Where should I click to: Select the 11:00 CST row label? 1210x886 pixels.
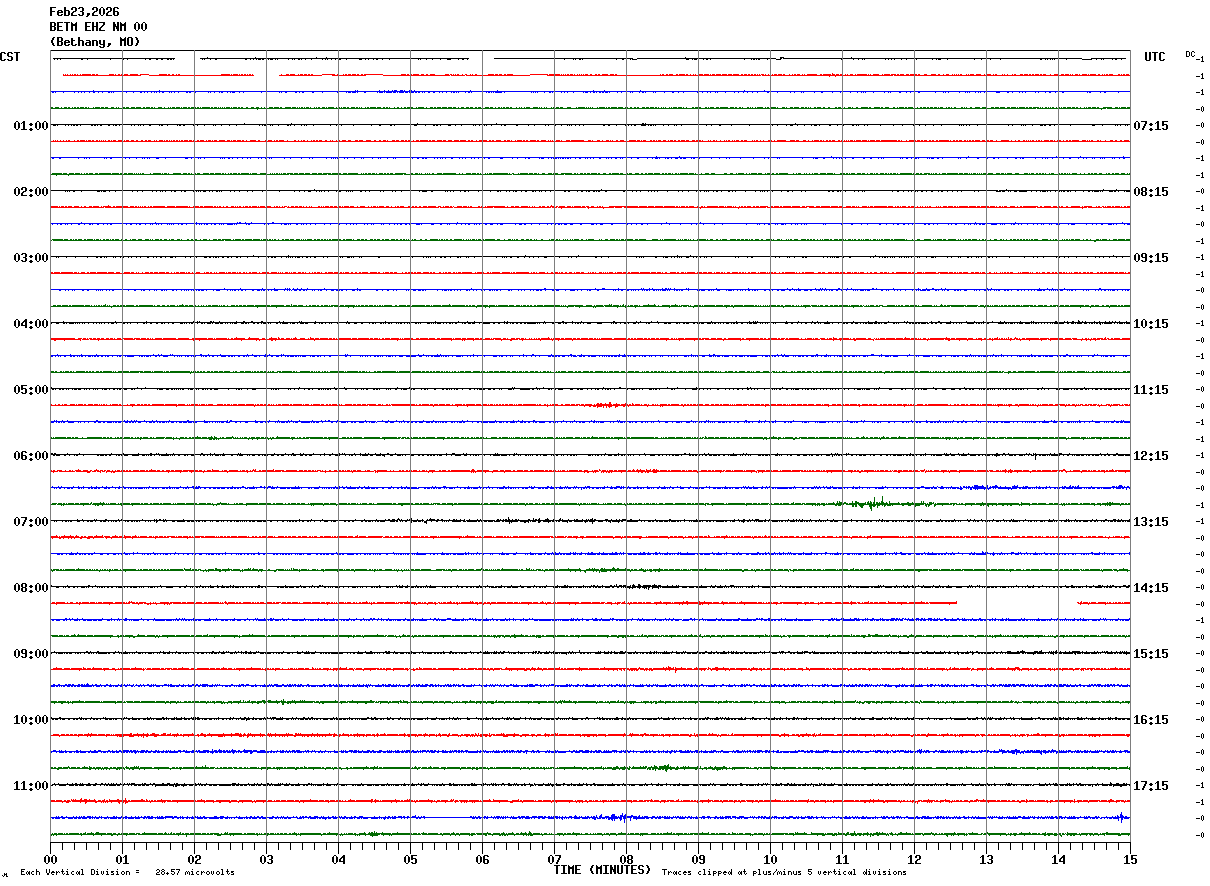[x=30, y=786]
